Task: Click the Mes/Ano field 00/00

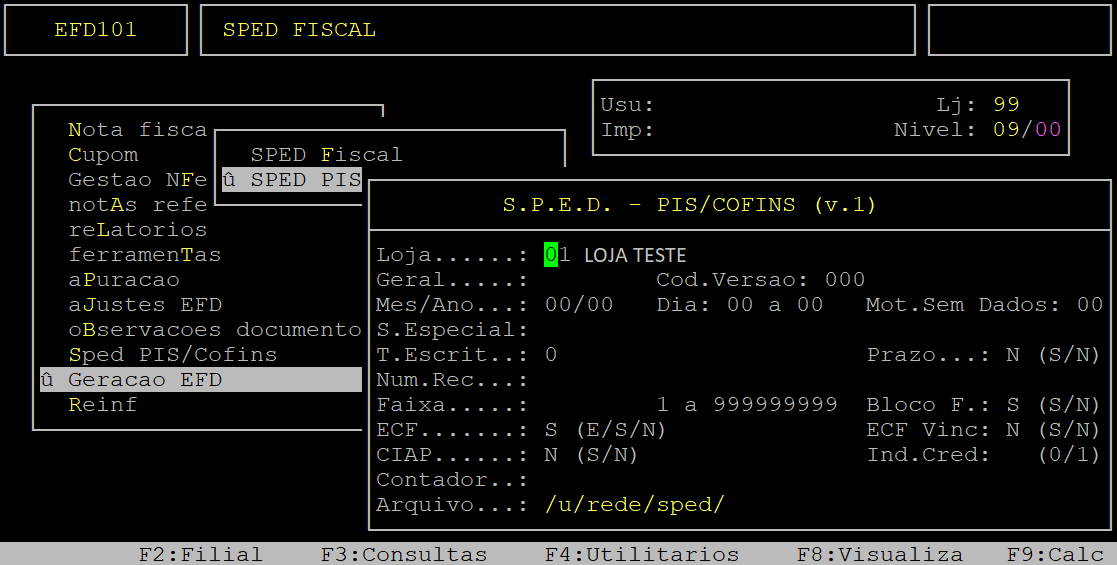Action: (578, 304)
